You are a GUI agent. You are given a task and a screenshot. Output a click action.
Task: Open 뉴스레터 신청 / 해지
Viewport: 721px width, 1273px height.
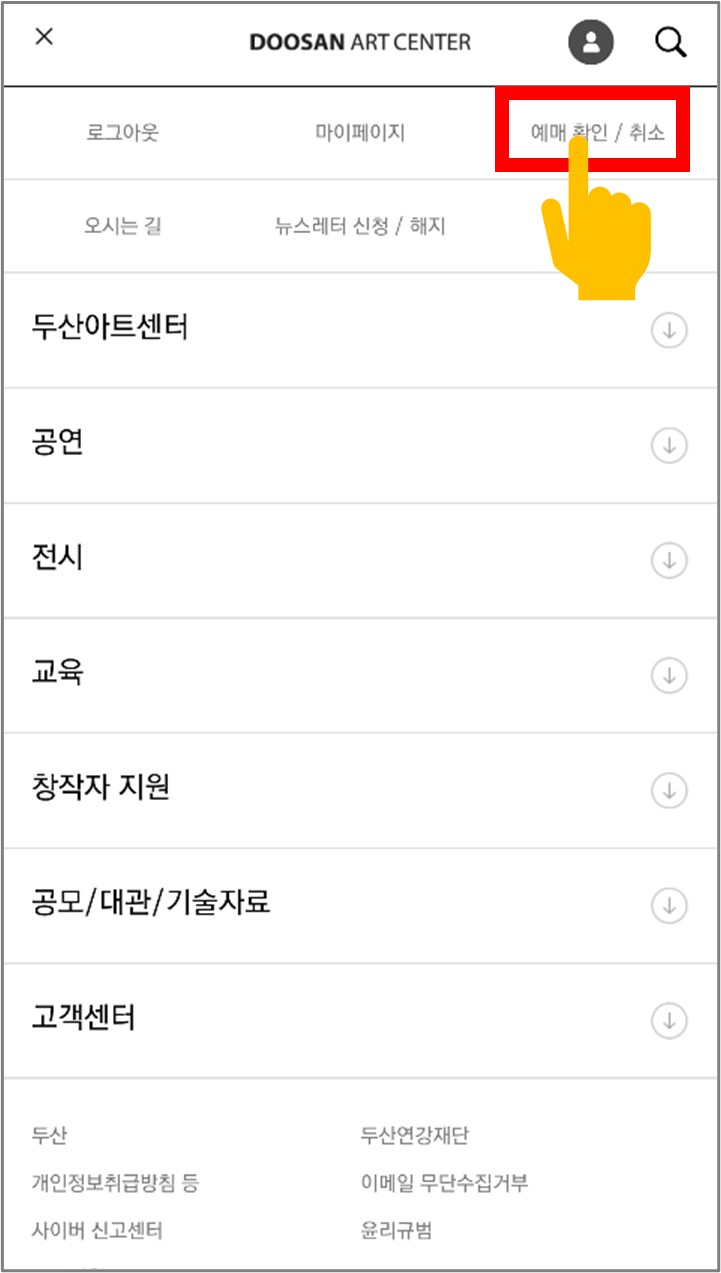pyautogui.click(x=360, y=226)
